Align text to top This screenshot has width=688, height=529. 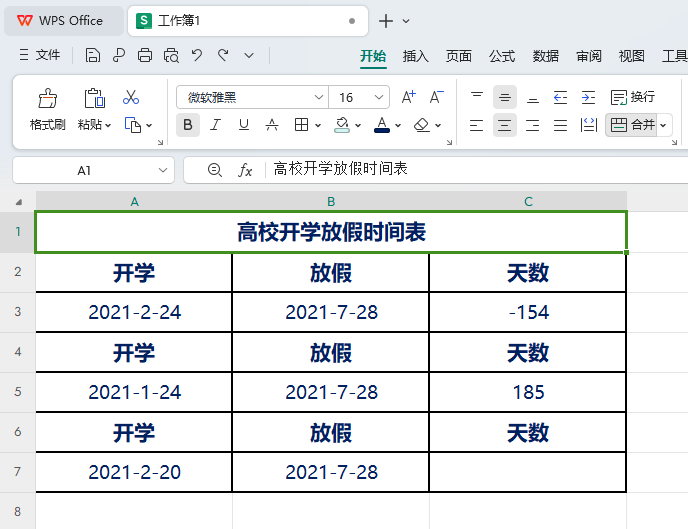tap(477, 97)
